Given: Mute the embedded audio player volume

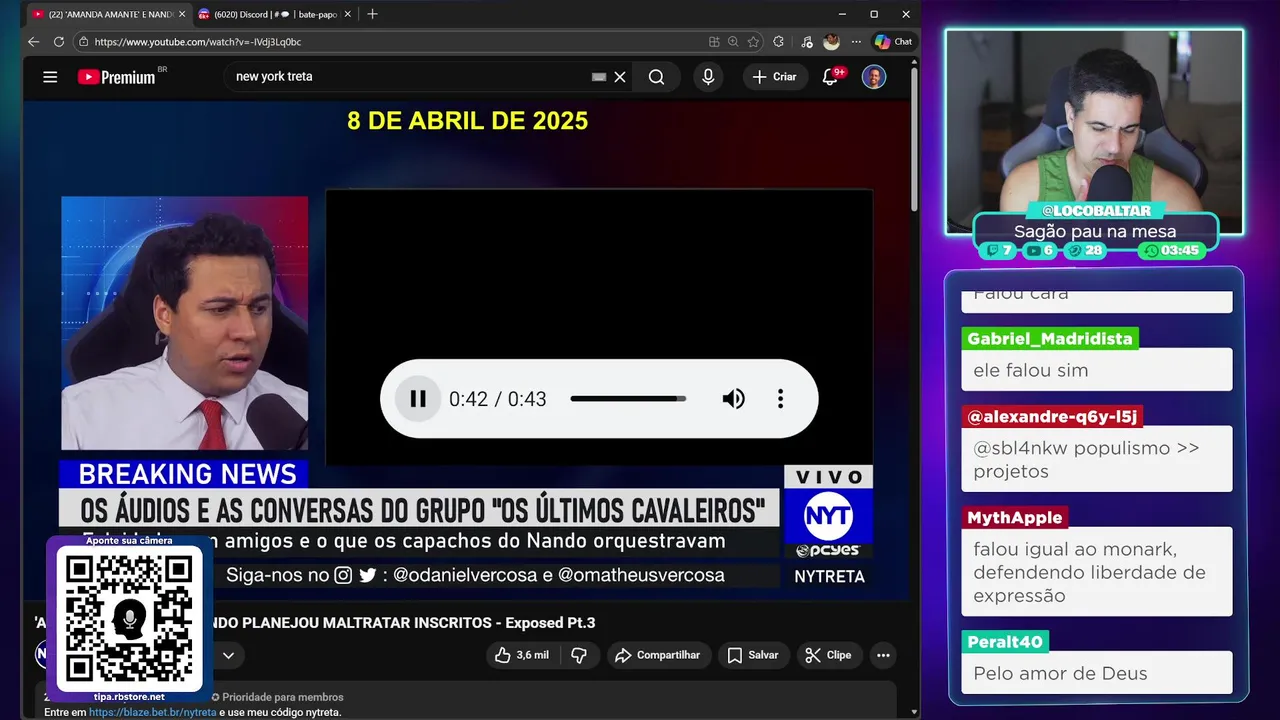Looking at the screenshot, I should pos(734,399).
